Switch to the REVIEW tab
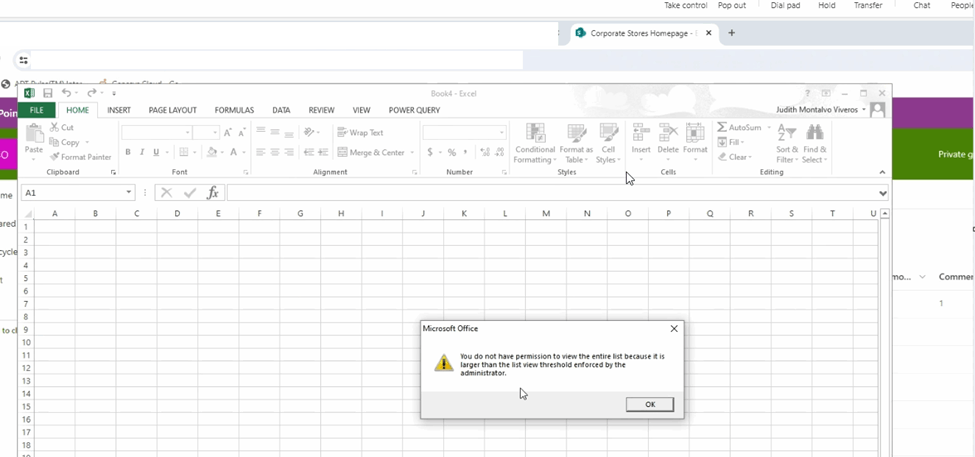This screenshot has height=457, width=975. click(x=321, y=110)
